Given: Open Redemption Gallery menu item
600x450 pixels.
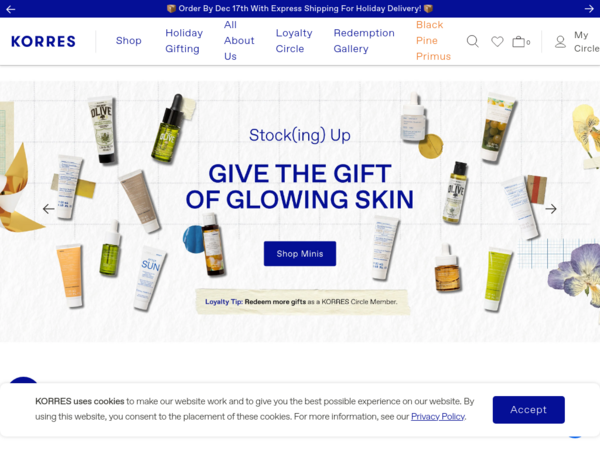Looking at the screenshot, I should pyautogui.click(x=364, y=41).
